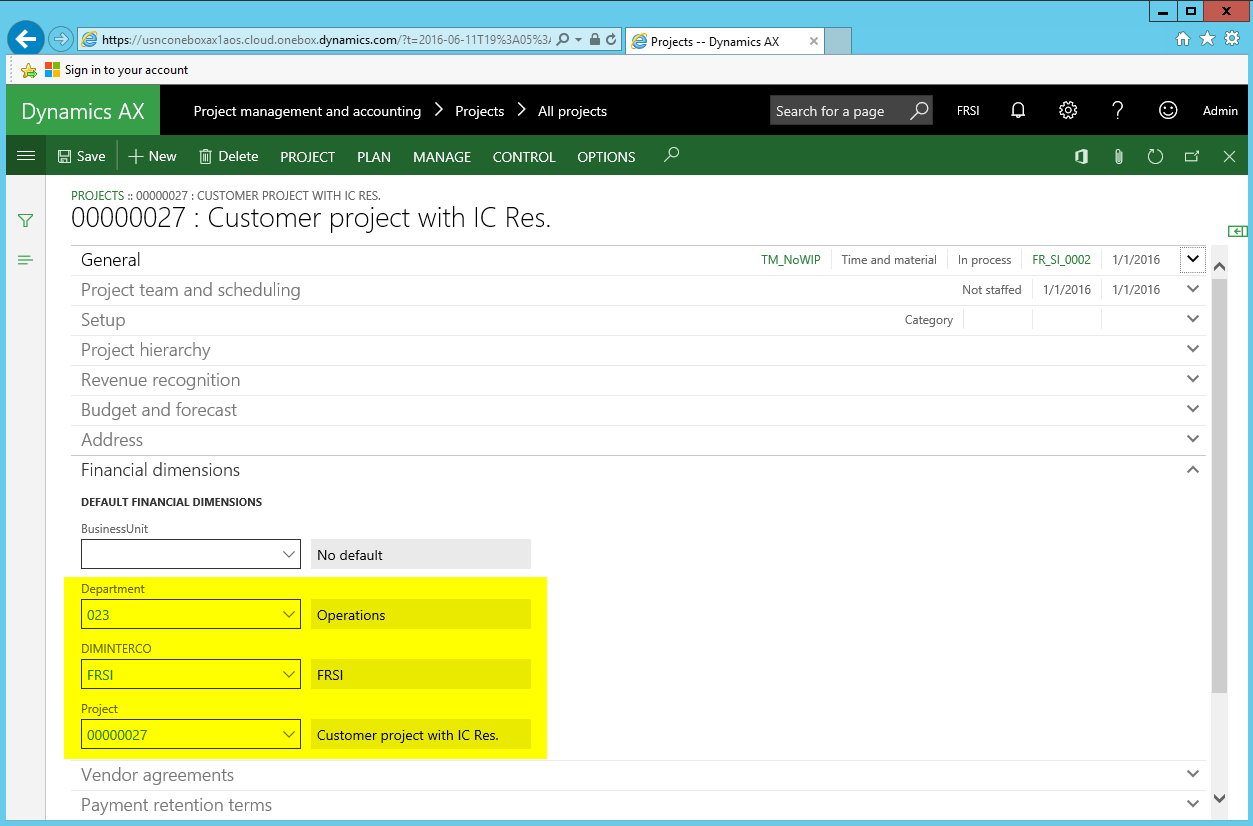The height and width of the screenshot is (826, 1253).
Task: Expand the Revenue recognition section
Action: pyautogui.click(x=1192, y=380)
